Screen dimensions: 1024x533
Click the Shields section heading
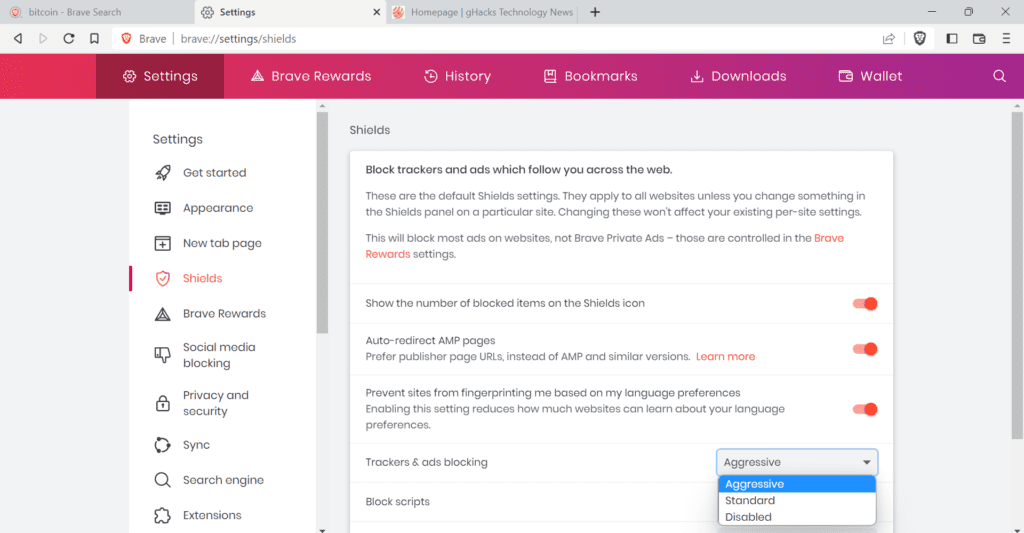click(x=370, y=130)
